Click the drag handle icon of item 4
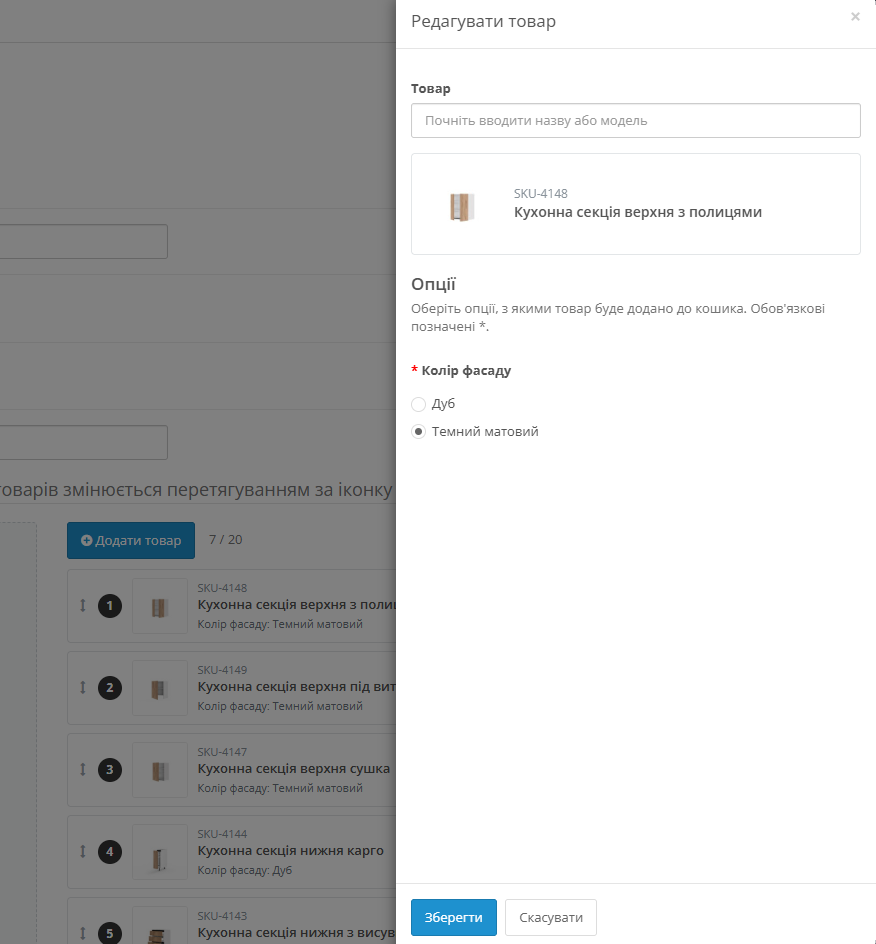876x944 pixels. click(83, 851)
